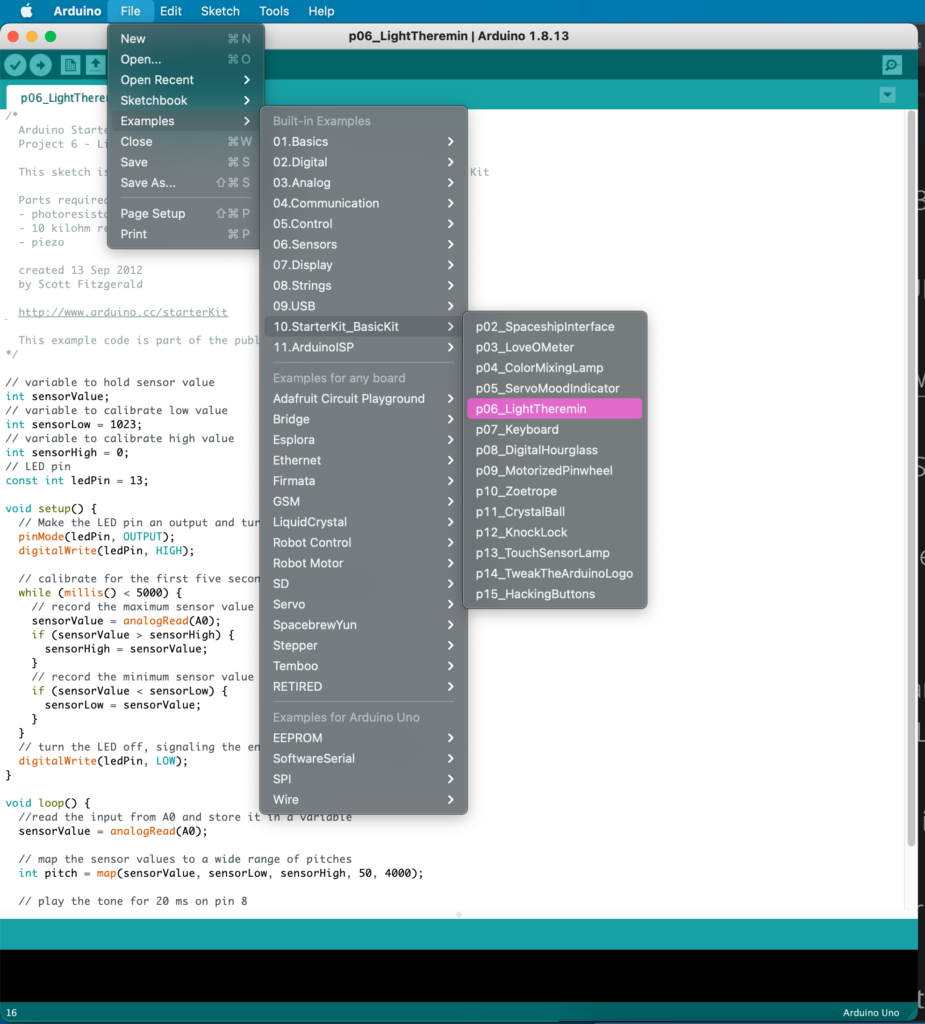This screenshot has height=1024, width=925.
Task: Expand the LiquidCrystal examples submenu
Action: click(363, 522)
